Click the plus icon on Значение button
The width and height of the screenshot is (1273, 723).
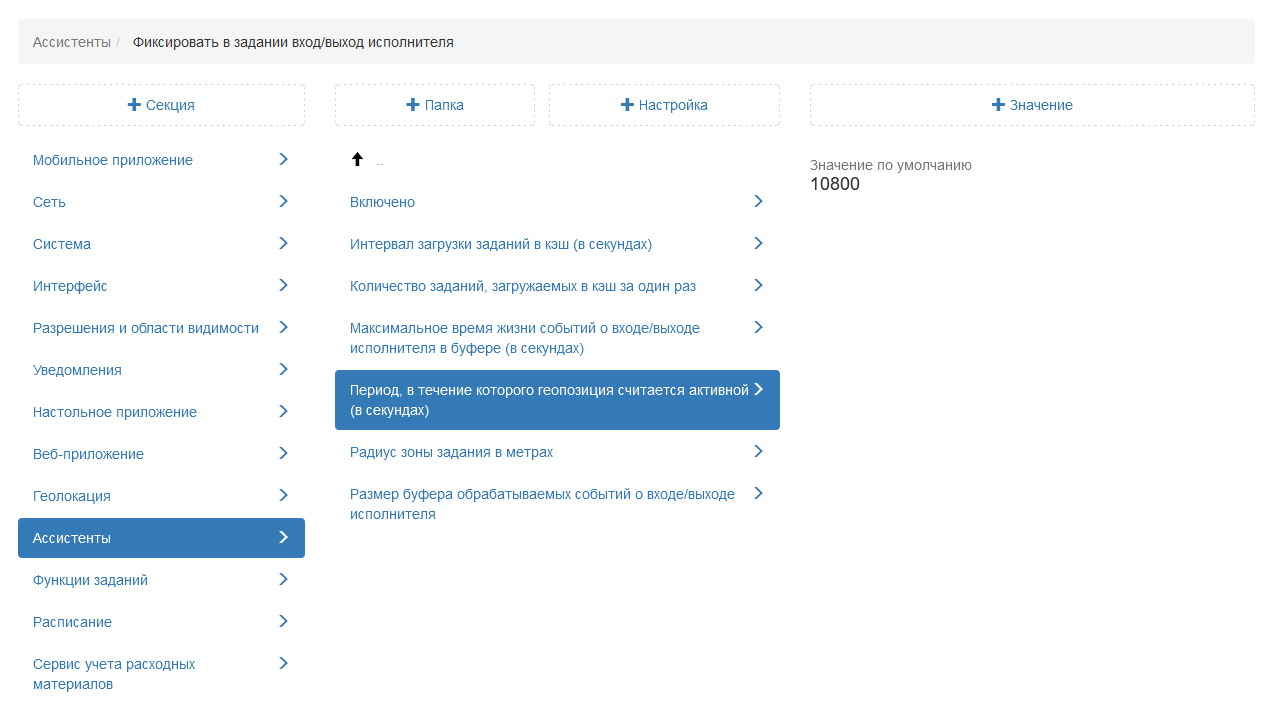pyautogui.click(x=998, y=105)
